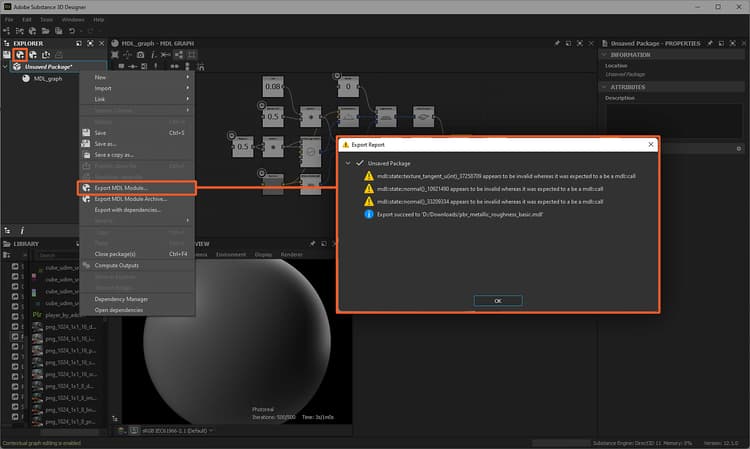Viewport: 750px width, 449px height.
Task: Click the save disk icon in Explorer toolbar
Action: (7, 55)
